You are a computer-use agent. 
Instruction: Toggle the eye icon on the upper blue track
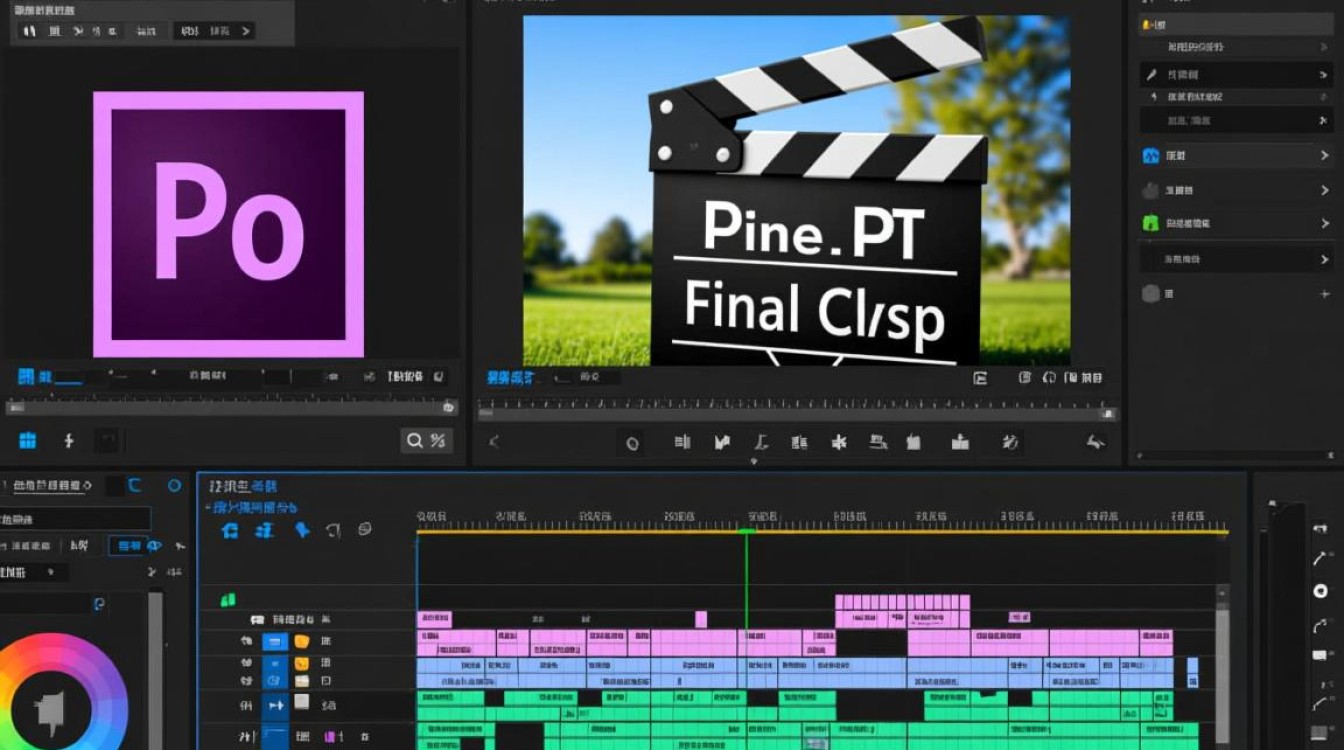click(x=246, y=663)
